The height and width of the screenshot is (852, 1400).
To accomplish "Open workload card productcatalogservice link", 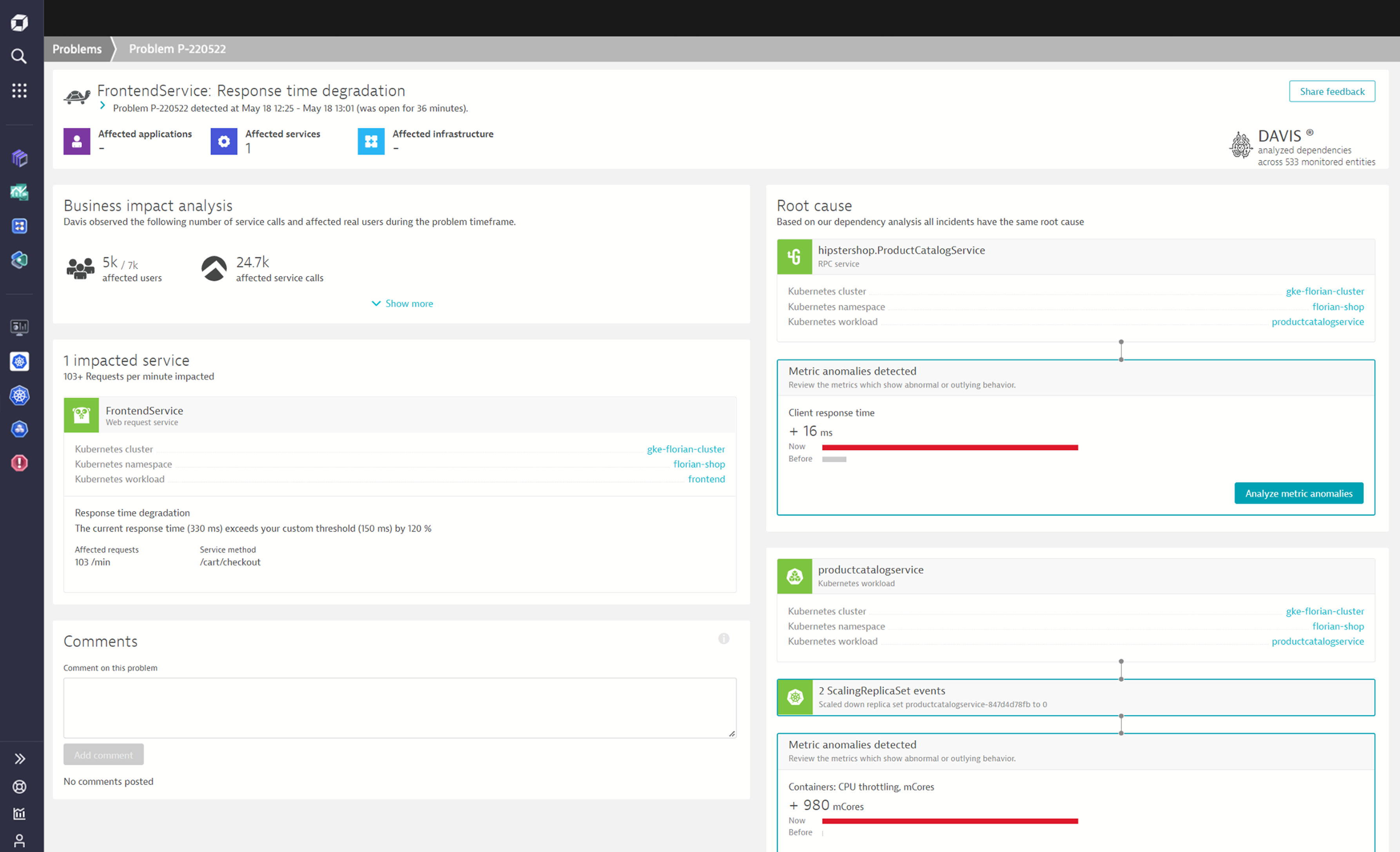I will coord(1317,641).
